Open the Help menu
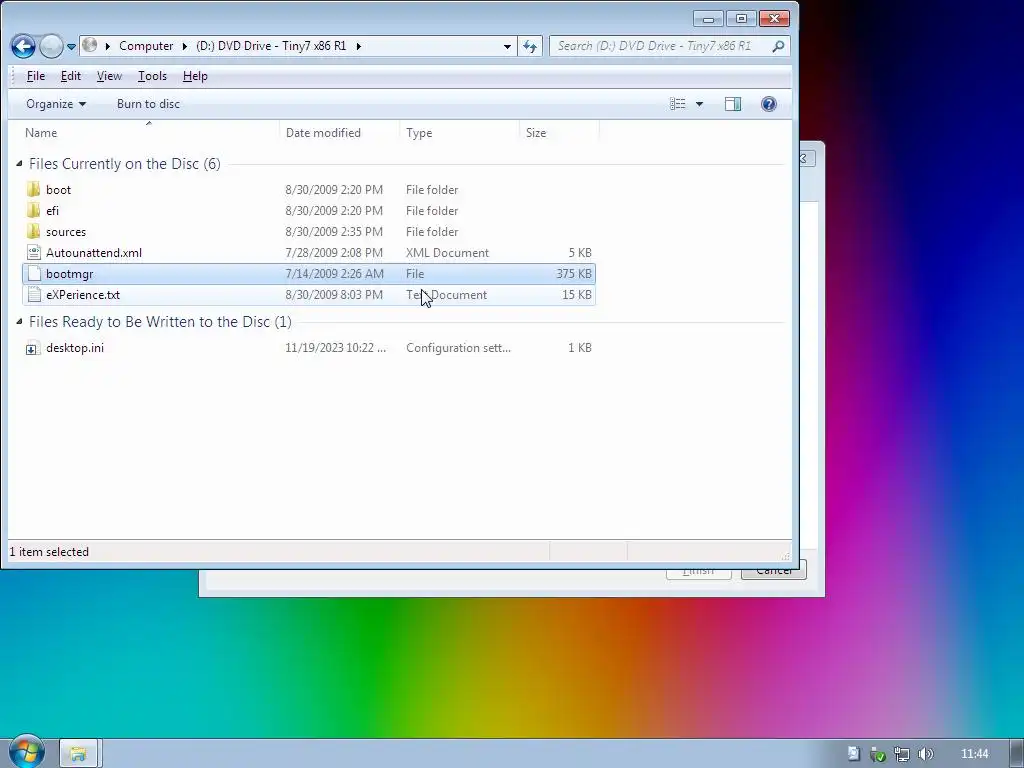This screenshot has height=768, width=1024. 195,76
